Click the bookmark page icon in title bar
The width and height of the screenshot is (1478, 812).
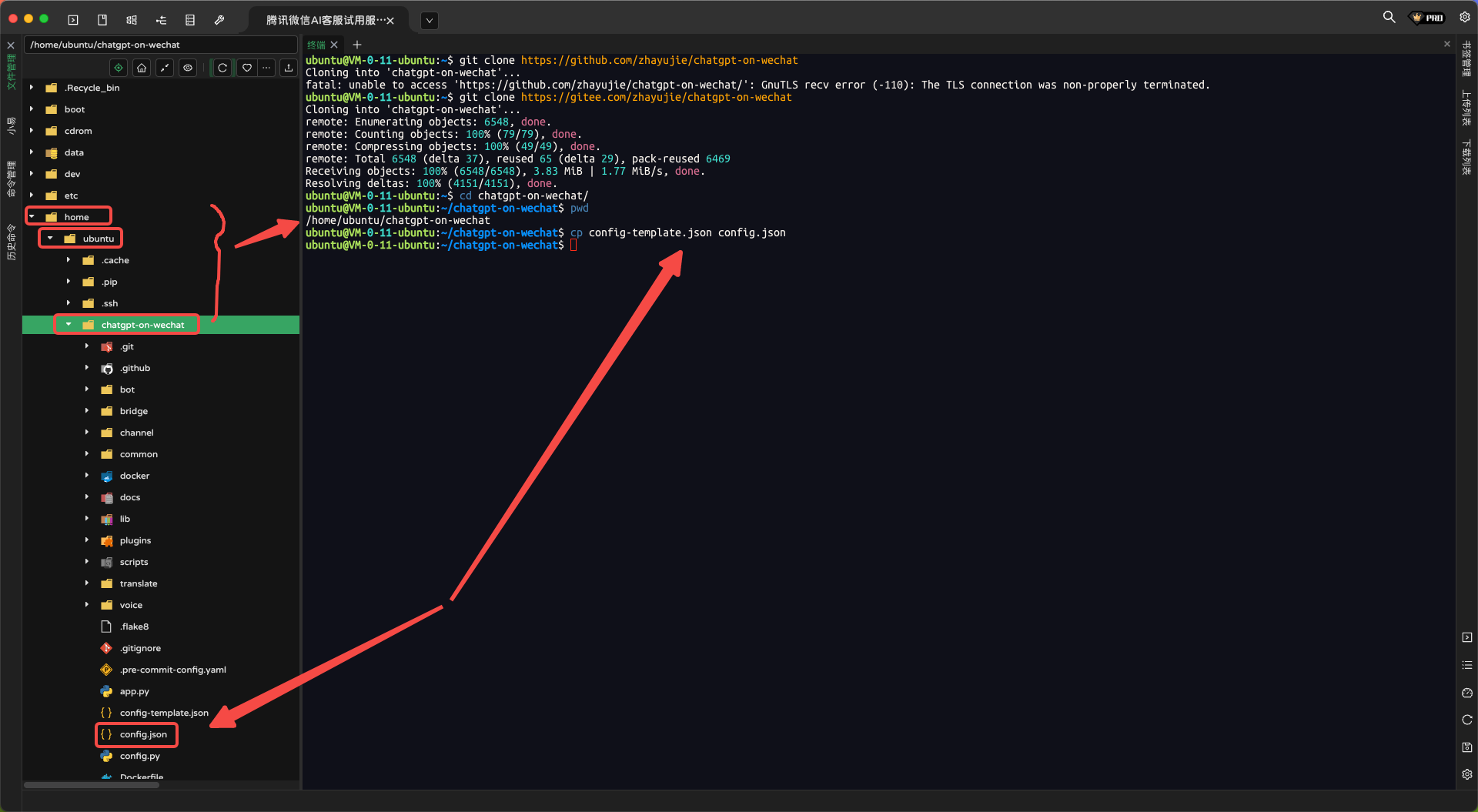click(102, 20)
